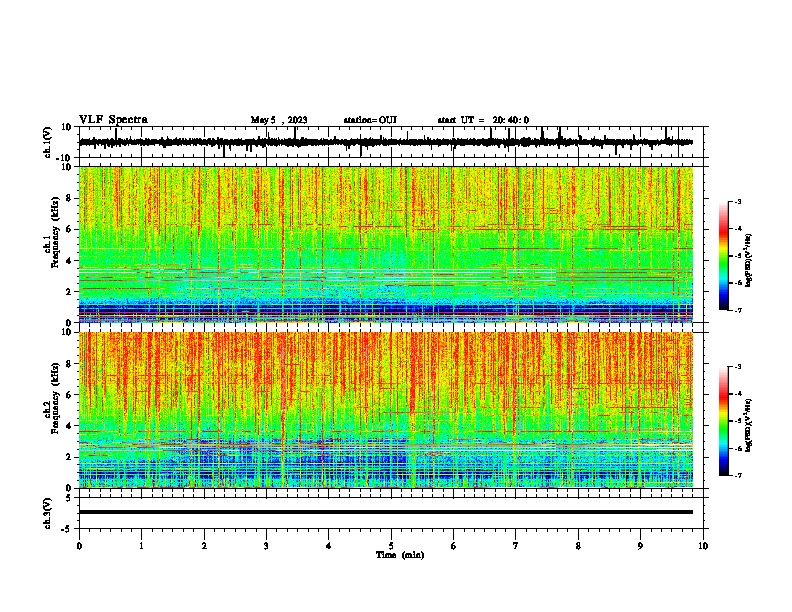The width and height of the screenshot is (792, 612).
Task: Click the ch.2 color bar log(PSD) label
Action: (x=749, y=425)
